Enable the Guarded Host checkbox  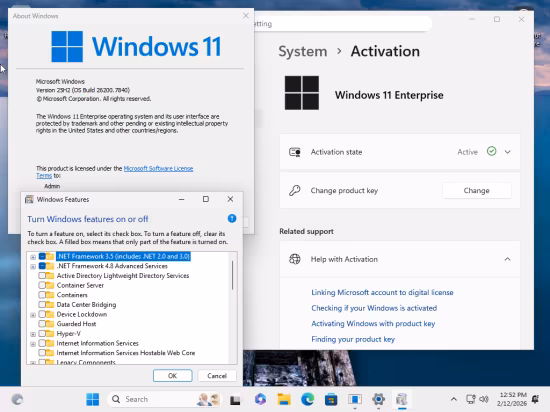(42, 324)
